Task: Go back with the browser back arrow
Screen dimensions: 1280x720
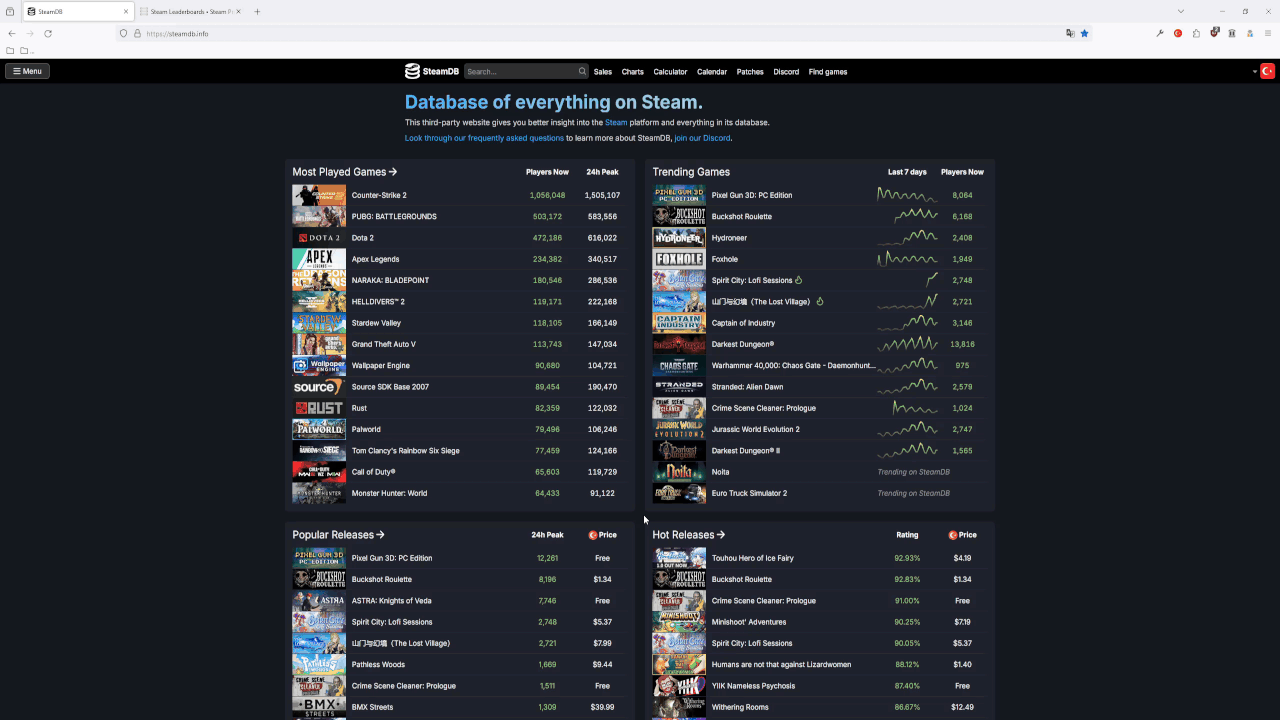Action: pyautogui.click(x=12, y=33)
